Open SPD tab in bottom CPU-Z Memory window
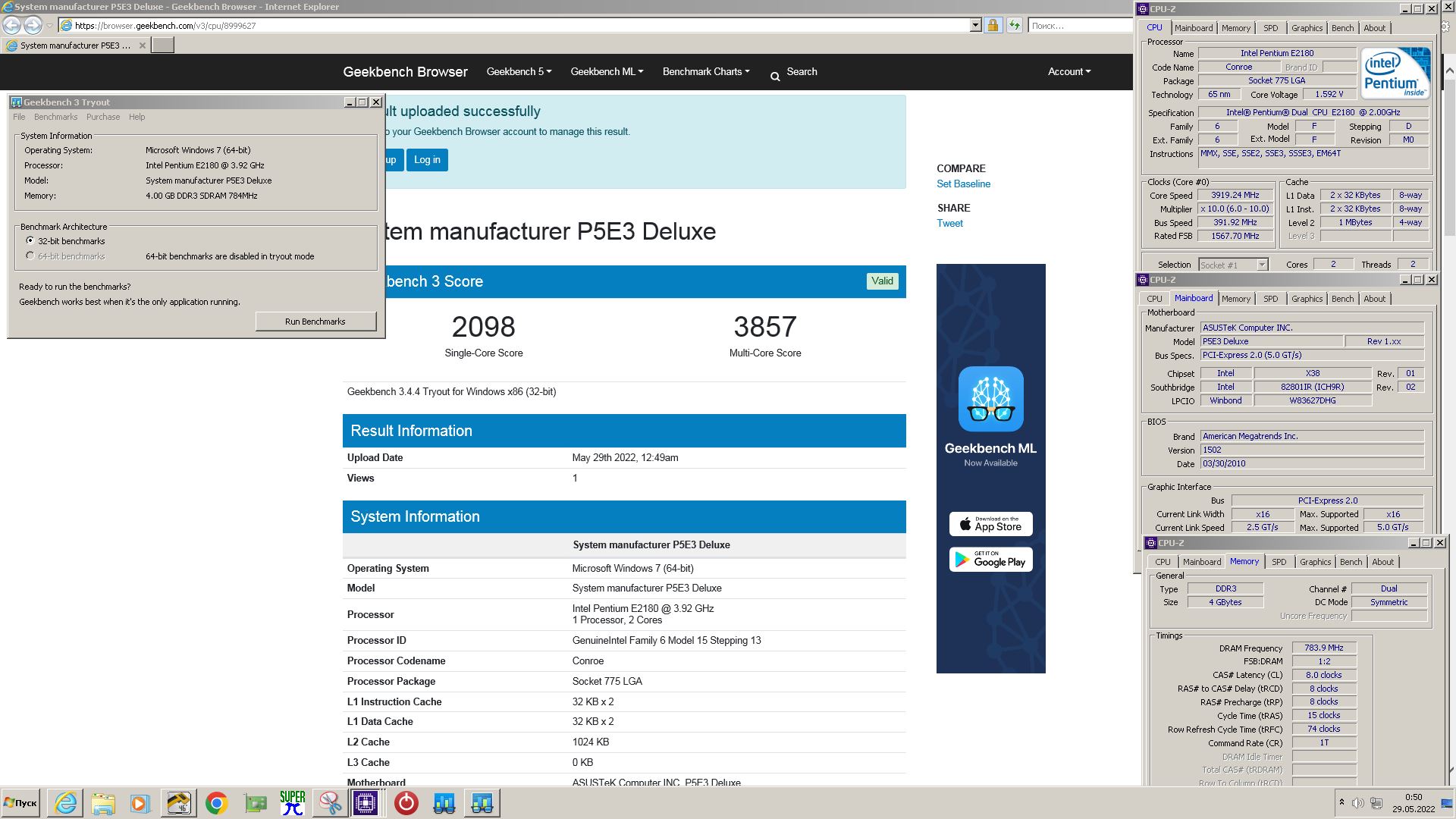1456x819 pixels. 1279,562
